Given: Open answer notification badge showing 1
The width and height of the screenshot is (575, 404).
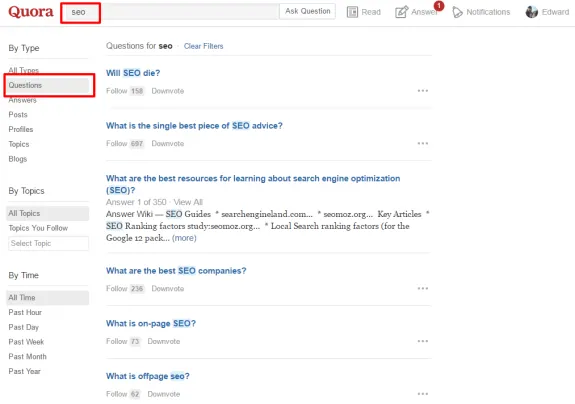Looking at the screenshot, I should click(439, 6).
